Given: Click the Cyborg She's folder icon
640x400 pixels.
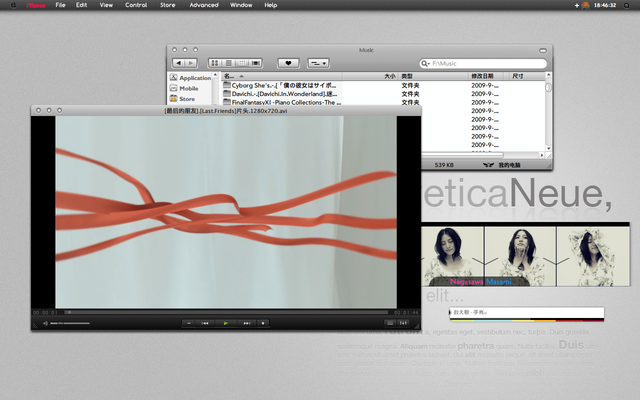Looking at the screenshot, I should click(227, 85).
